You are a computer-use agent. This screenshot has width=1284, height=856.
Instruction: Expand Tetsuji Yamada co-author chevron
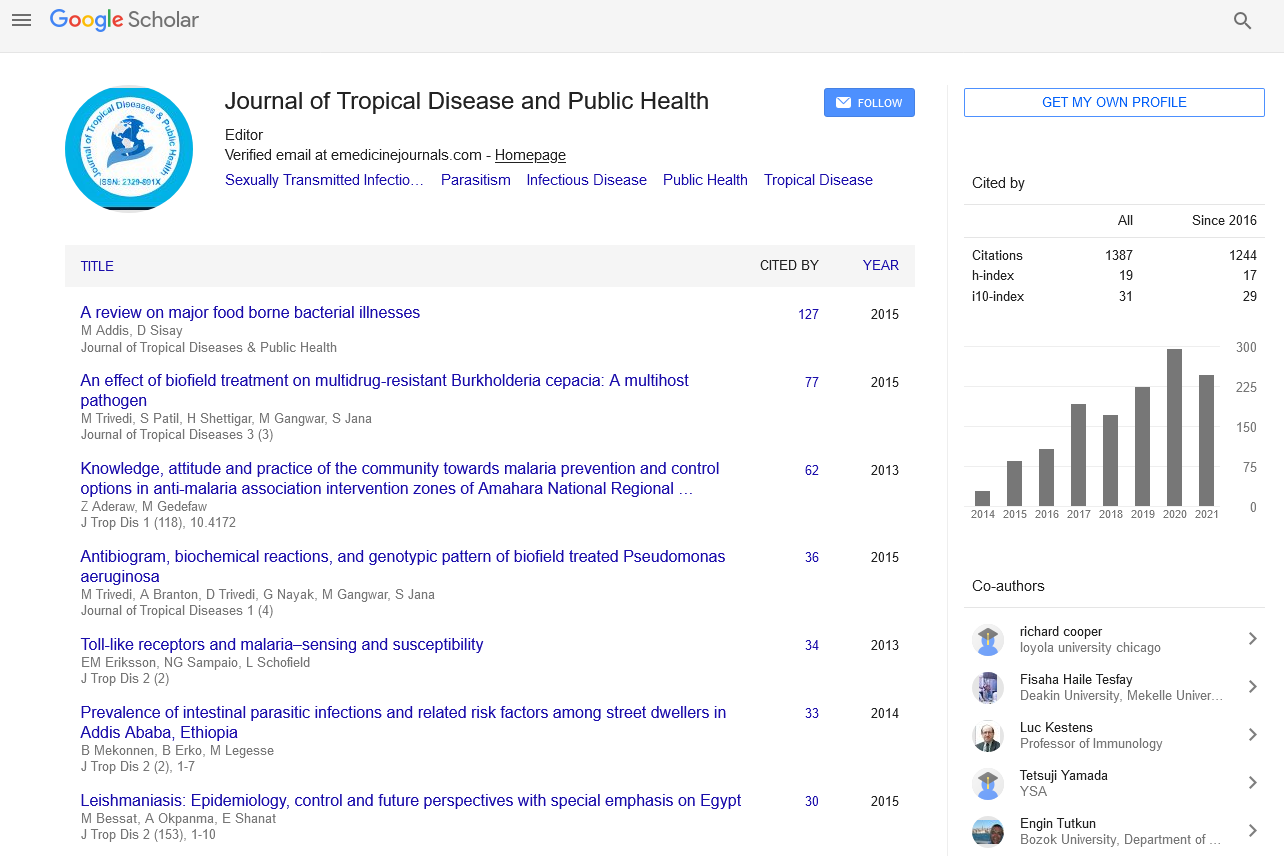click(1252, 783)
